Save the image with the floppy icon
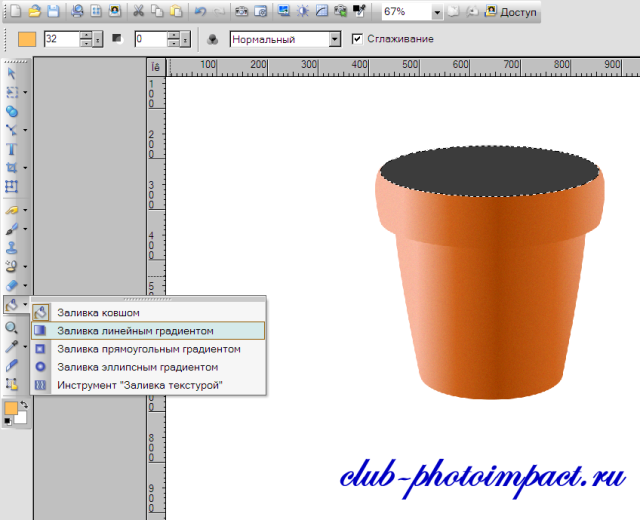The width and height of the screenshot is (640, 520). 53,11
